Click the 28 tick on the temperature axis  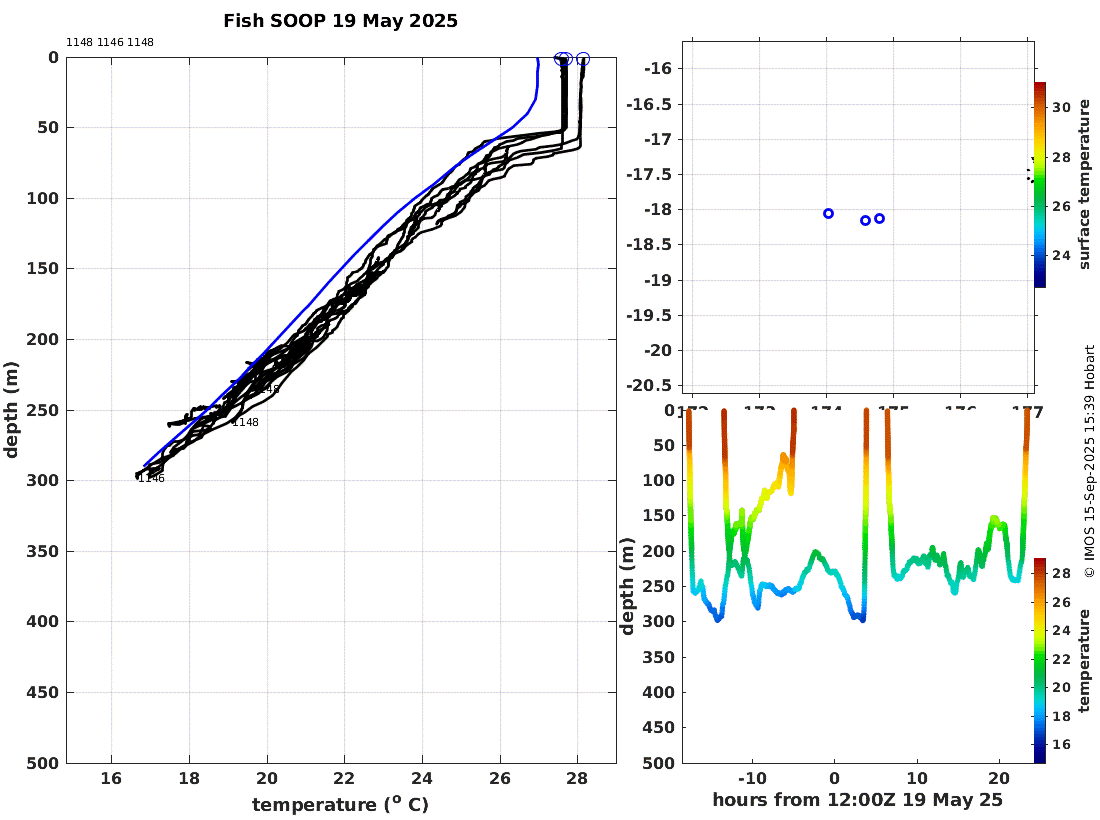click(577, 778)
